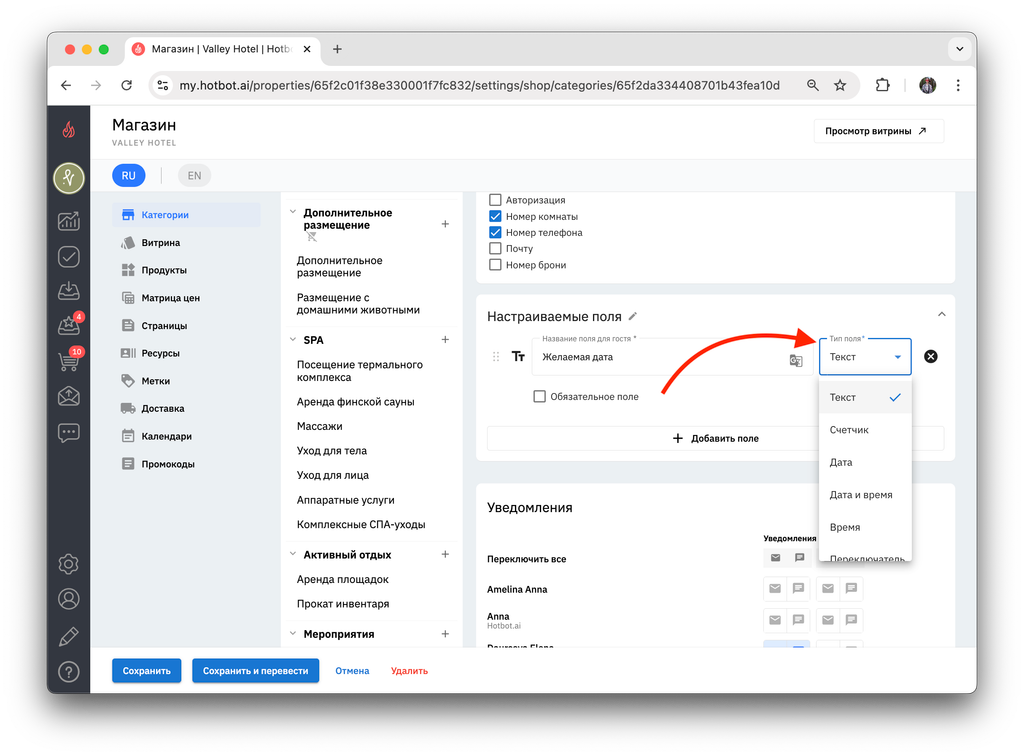
Task: Select Время field type option
Action: (865, 527)
